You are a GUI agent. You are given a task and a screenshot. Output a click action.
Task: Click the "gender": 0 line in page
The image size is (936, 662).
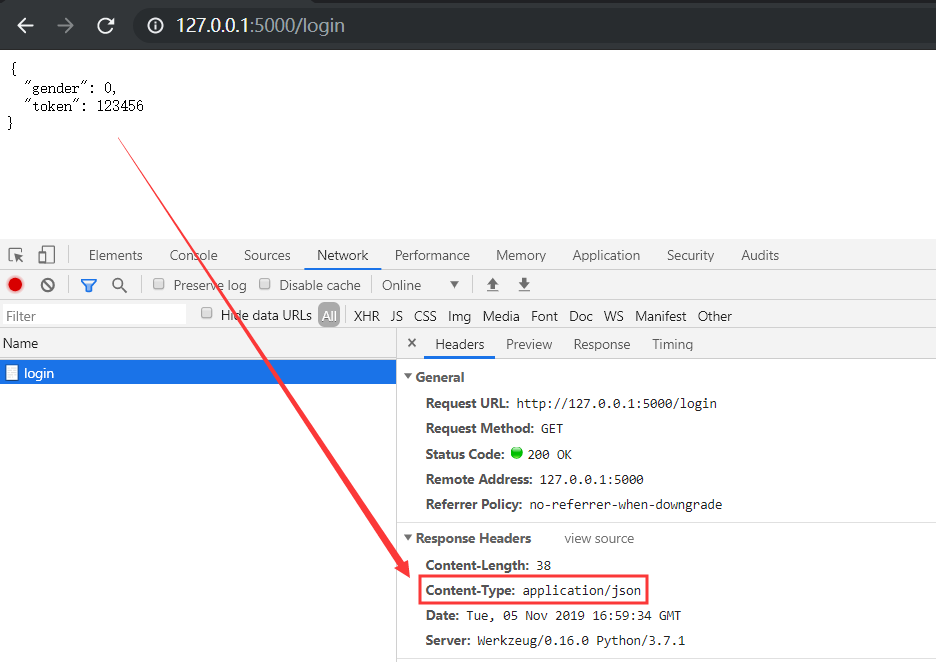70,88
